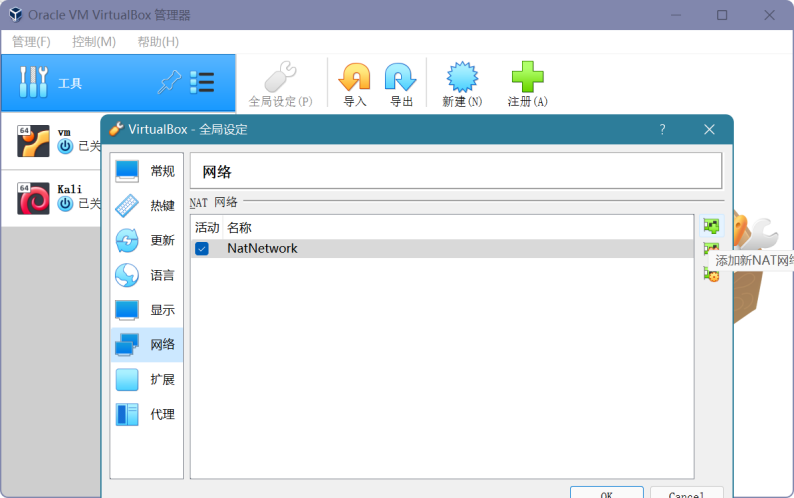Image resolution: width=794 pixels, height=498 pixels.
Task: Minimize the VirtualBox Manager window
Action: (676, 15)
